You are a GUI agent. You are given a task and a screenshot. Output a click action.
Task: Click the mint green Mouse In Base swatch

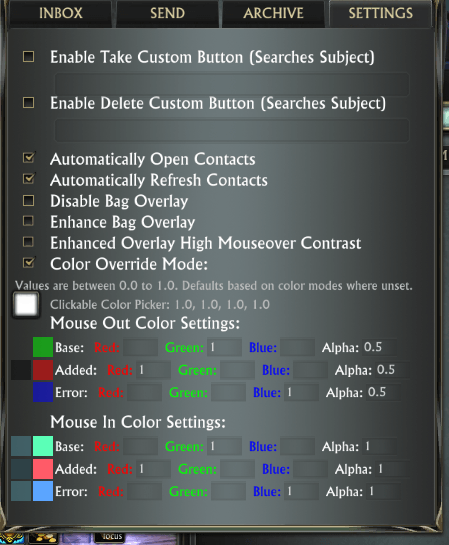(43, 446)
